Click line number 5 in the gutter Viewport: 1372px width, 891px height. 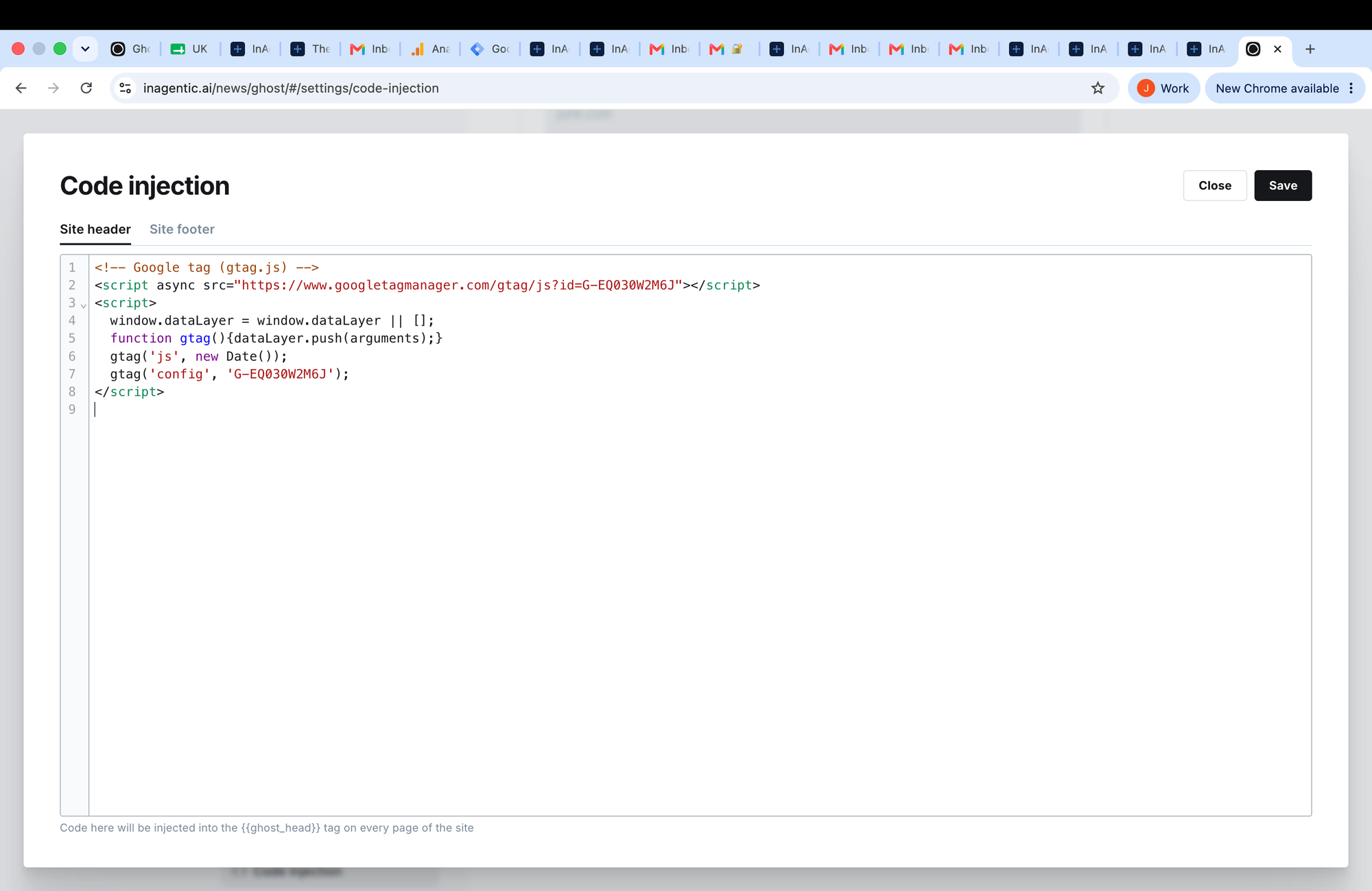(72, 338)
